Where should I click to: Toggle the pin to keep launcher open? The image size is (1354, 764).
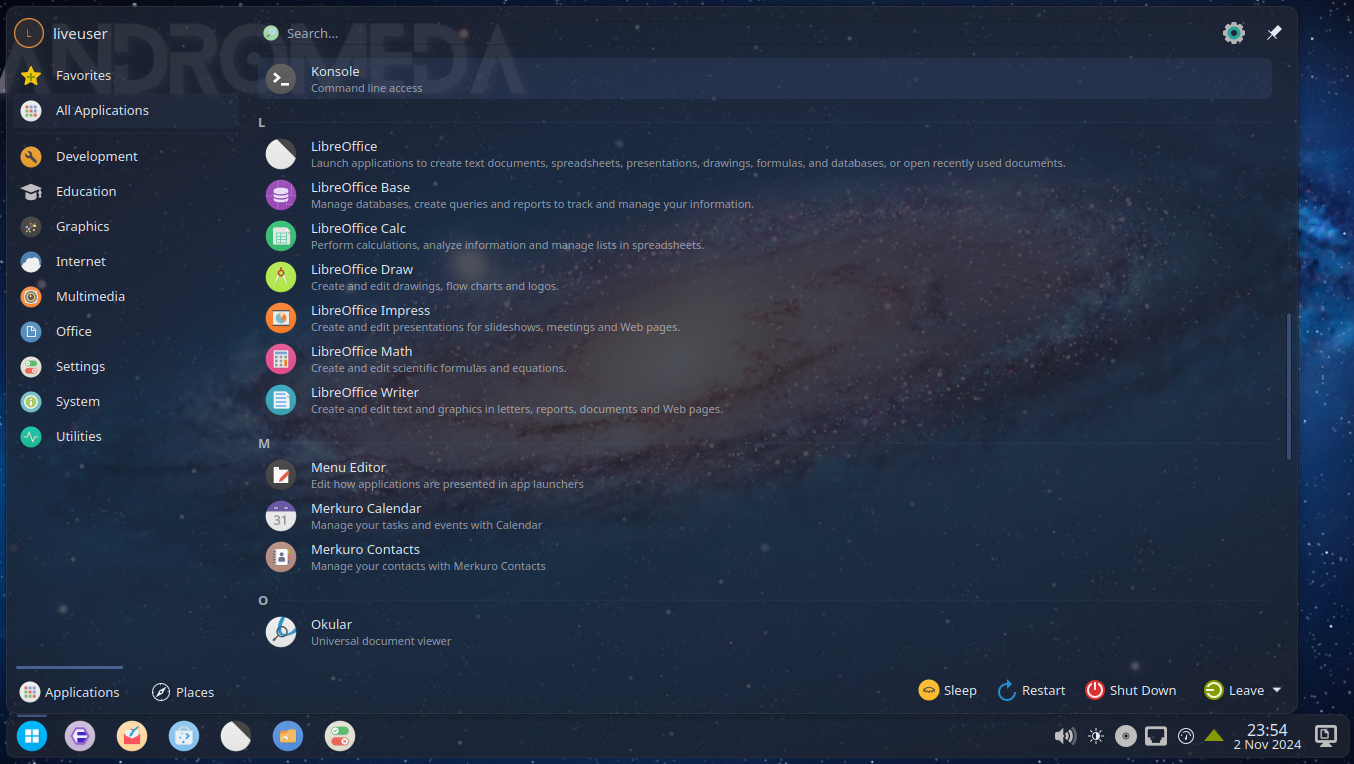[1274, 33]
